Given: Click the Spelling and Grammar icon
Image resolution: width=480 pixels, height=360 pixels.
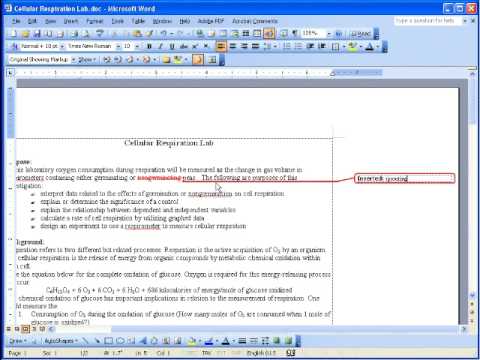Looking at the screenshot, I should (x=100, y=33).
